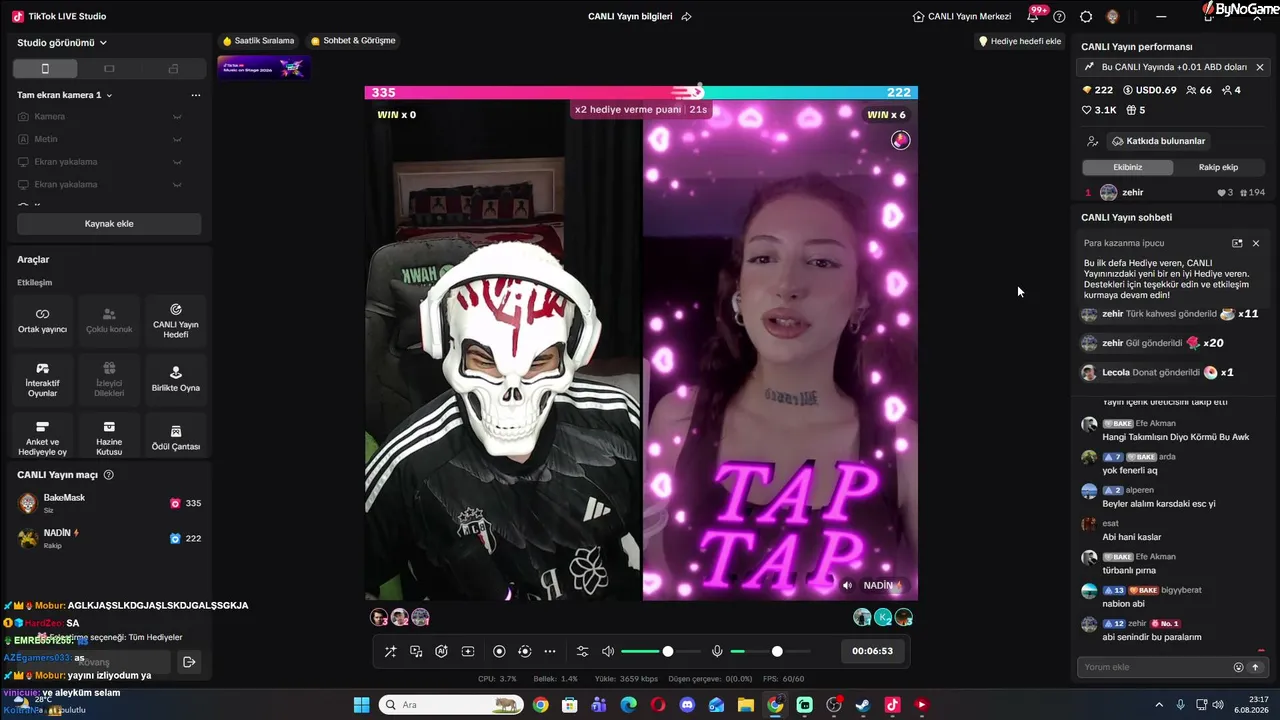Toggle visibility of the Kamera source
This screenshot has width=1280, height=720.
(x=177, y=117)
